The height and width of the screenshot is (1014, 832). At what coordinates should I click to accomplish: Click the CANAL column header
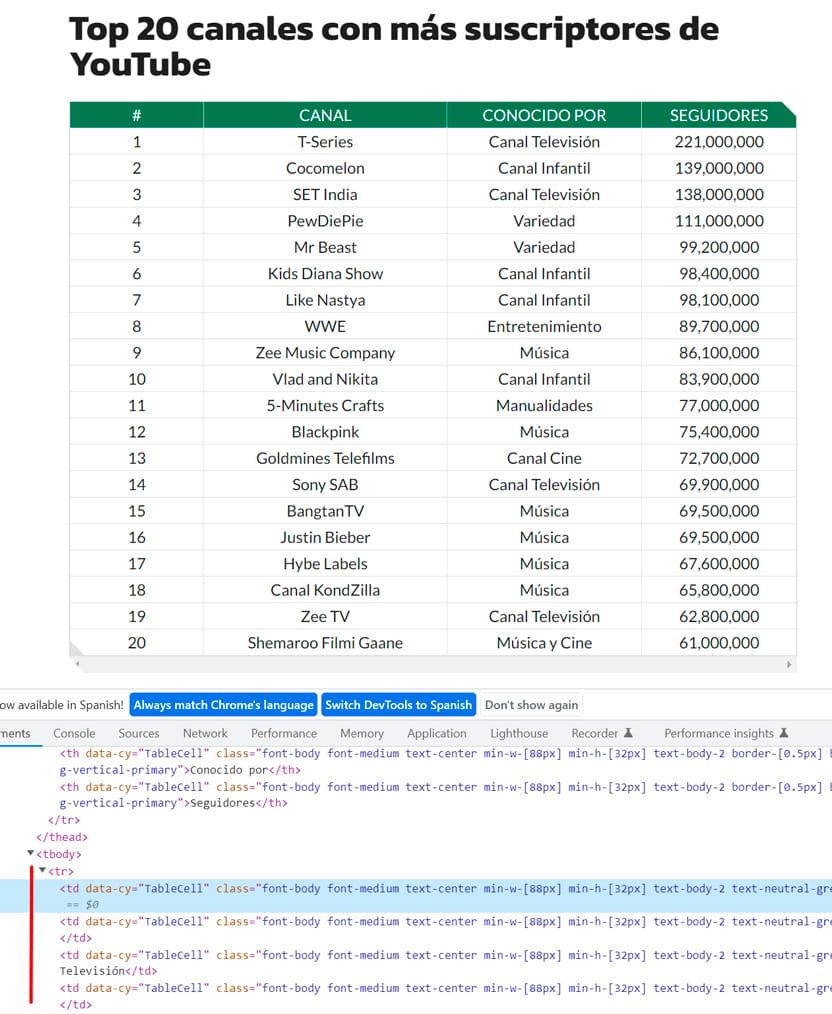point(325,115)
